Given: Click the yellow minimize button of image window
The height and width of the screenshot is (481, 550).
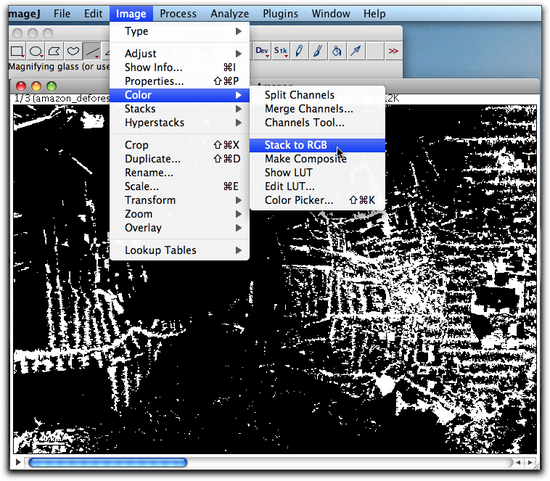Looking at the screenshot, I should [x=36, y=86].
